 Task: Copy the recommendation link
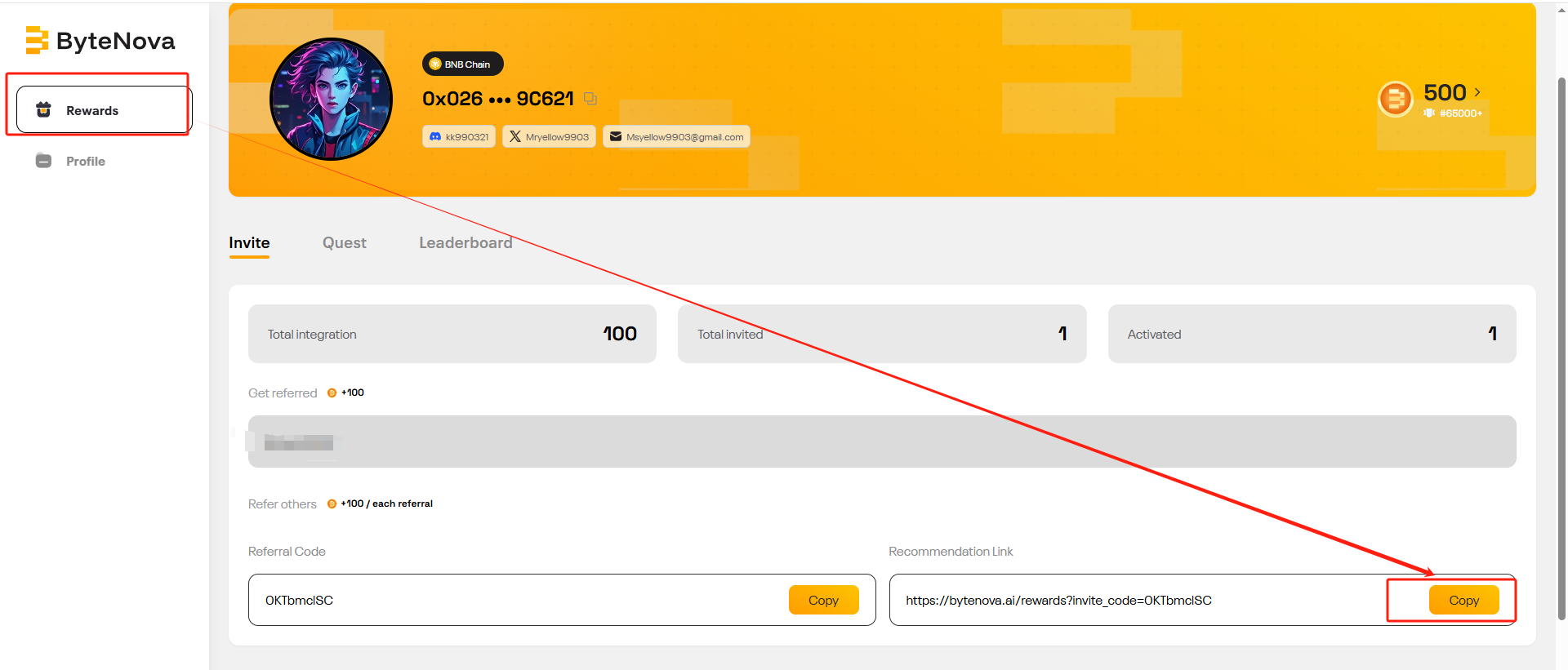point(1463,600)
